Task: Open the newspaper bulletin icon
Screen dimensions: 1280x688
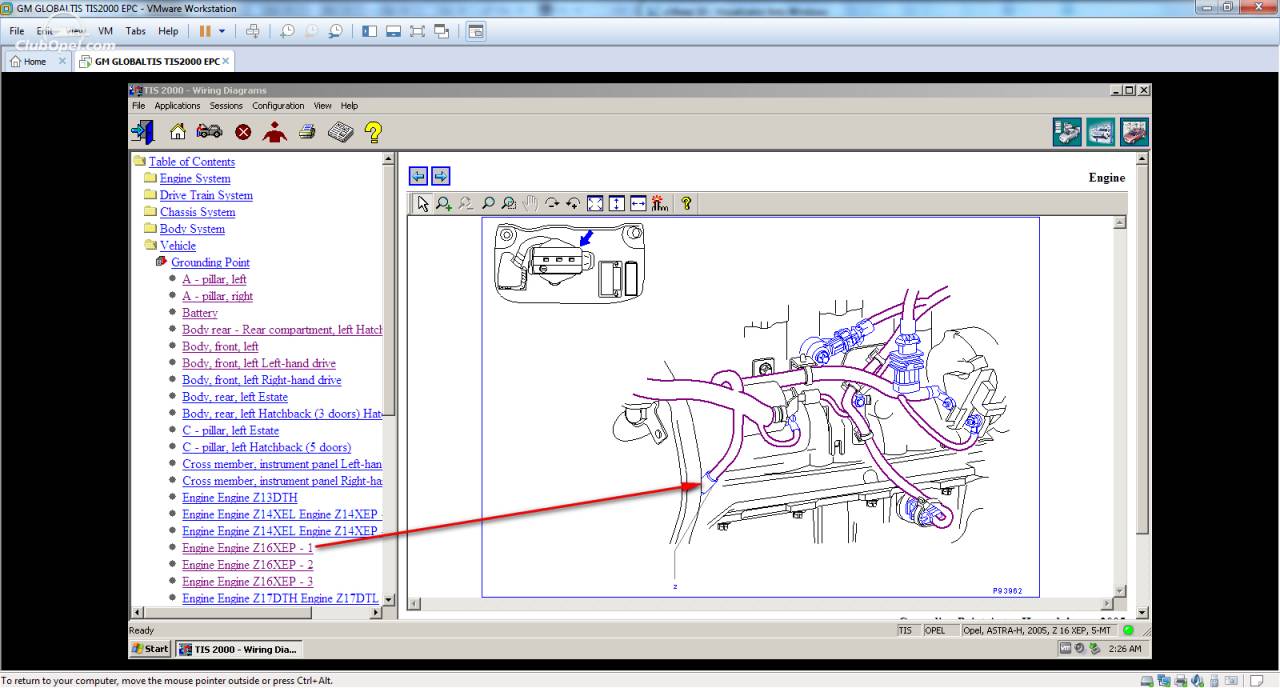Action: 341,131
